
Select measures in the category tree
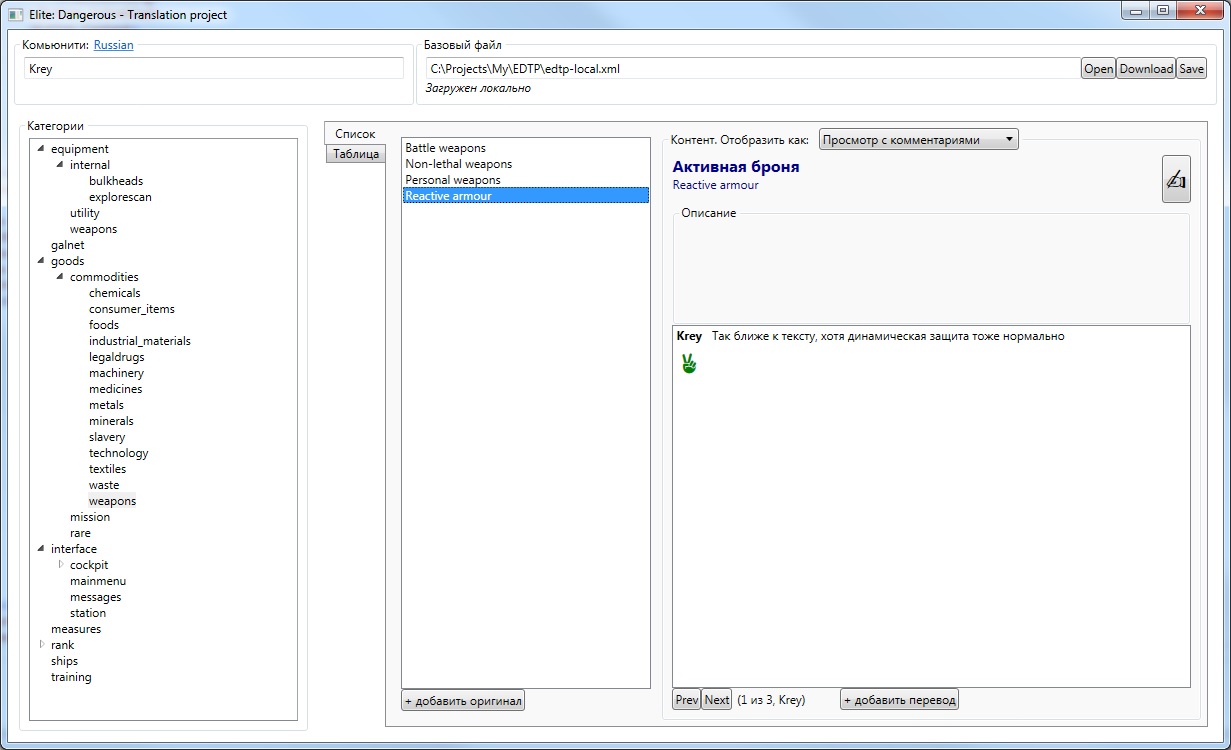[x=76, y=629]
